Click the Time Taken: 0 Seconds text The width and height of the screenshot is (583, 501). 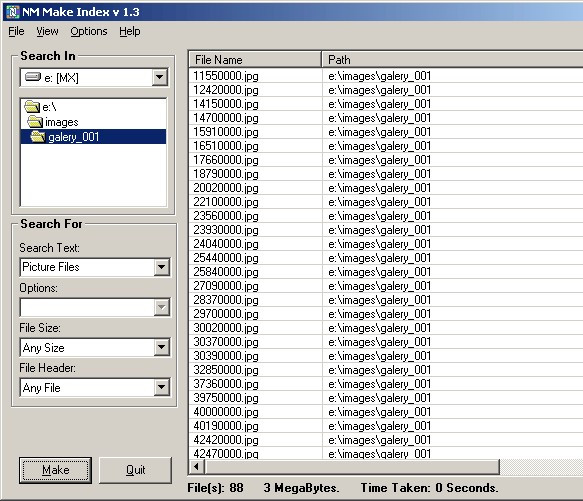pos(429,488)
